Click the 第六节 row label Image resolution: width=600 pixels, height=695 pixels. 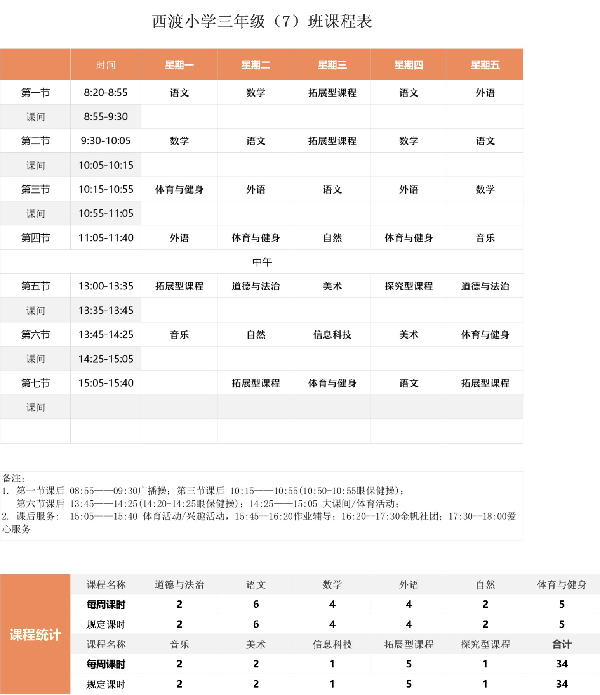[35, 334]
